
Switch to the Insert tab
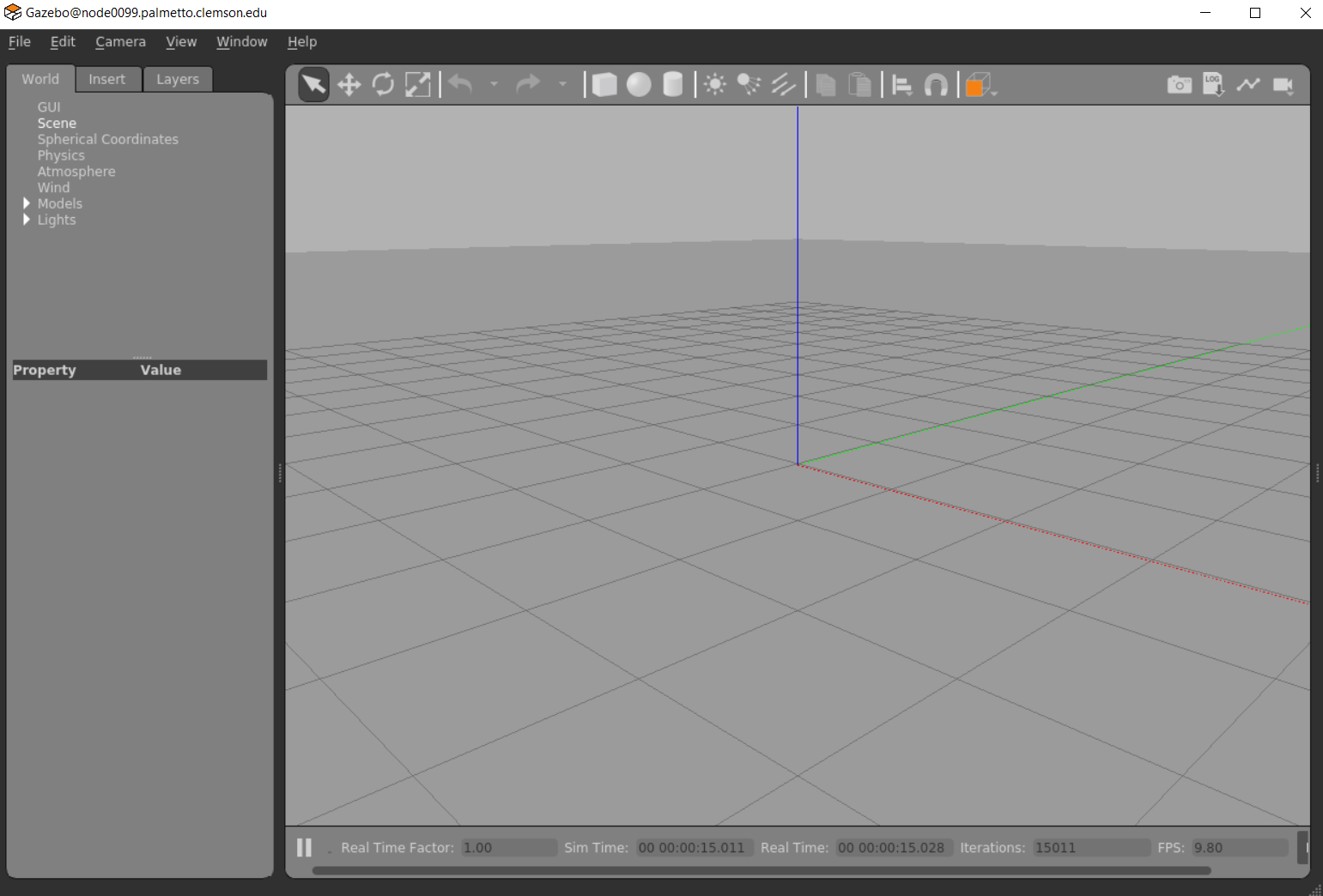[107, 79]
